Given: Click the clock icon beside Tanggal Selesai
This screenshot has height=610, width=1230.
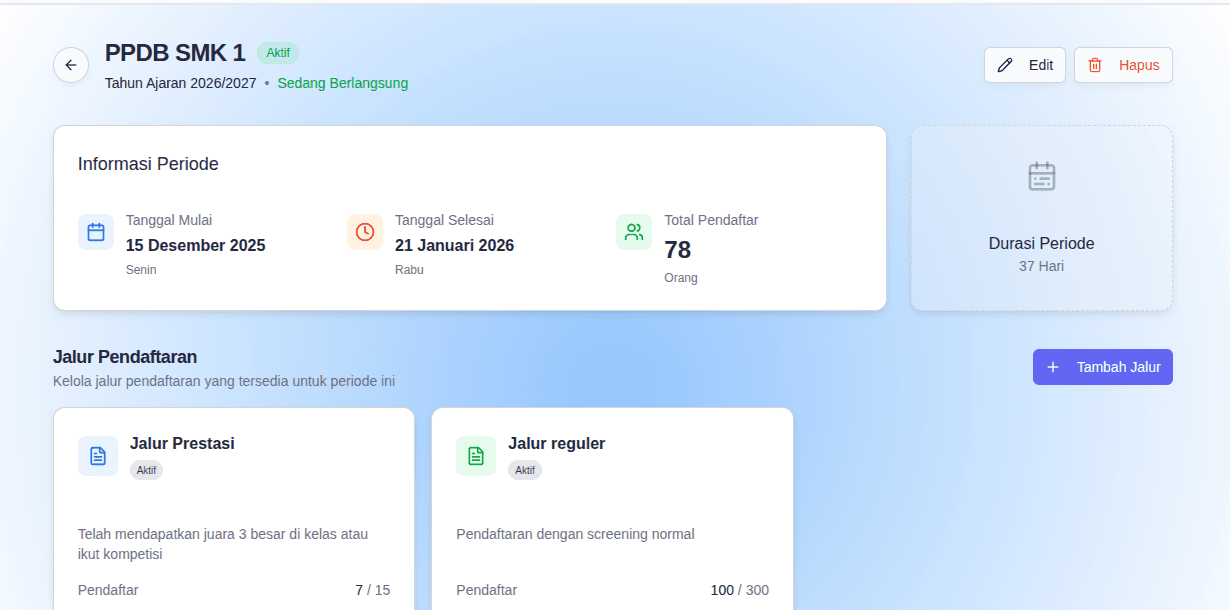Looking at the screenshot, I should [x=365, y=231].
